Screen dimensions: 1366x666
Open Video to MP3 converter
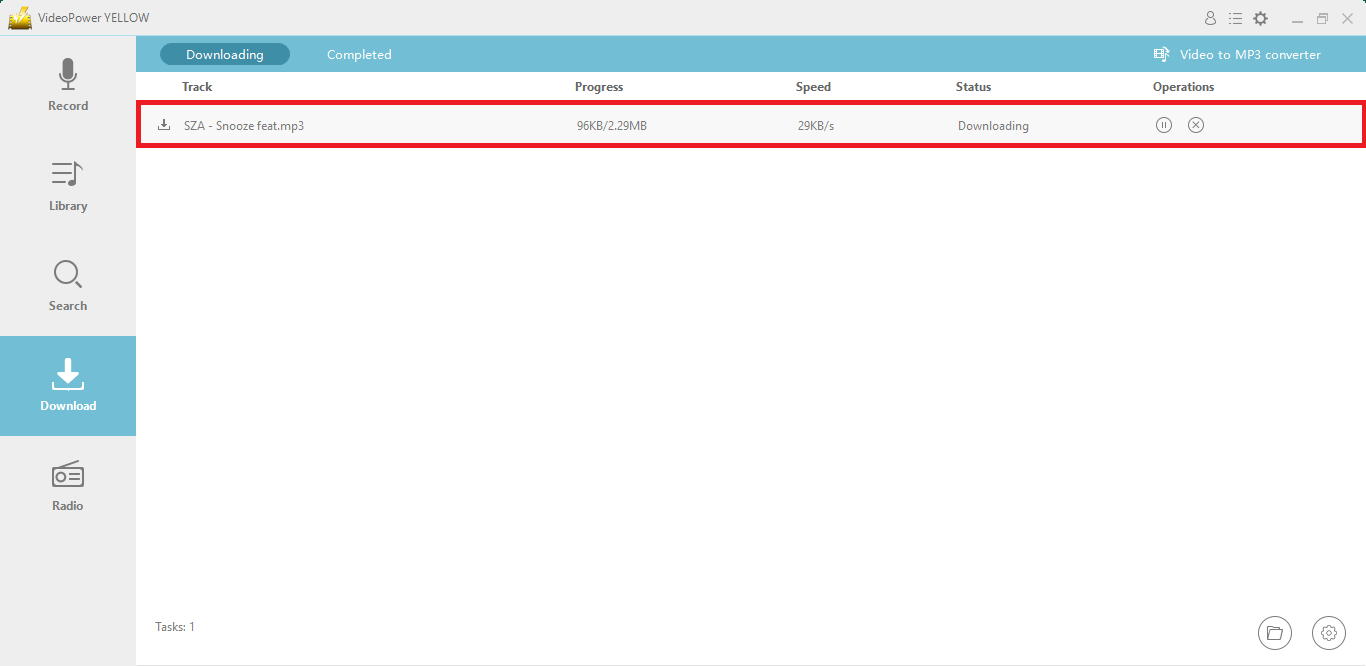(x=1237, y=54)
